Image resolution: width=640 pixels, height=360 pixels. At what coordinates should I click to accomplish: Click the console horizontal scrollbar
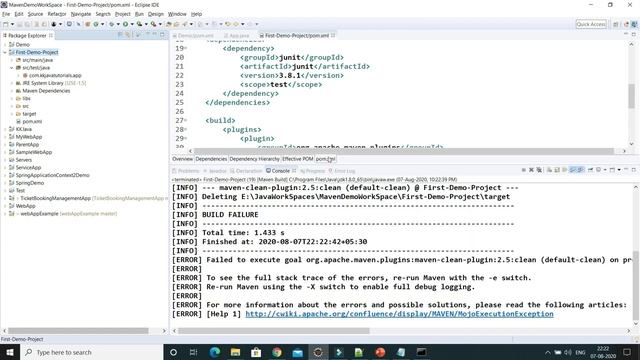coord(273,331)
